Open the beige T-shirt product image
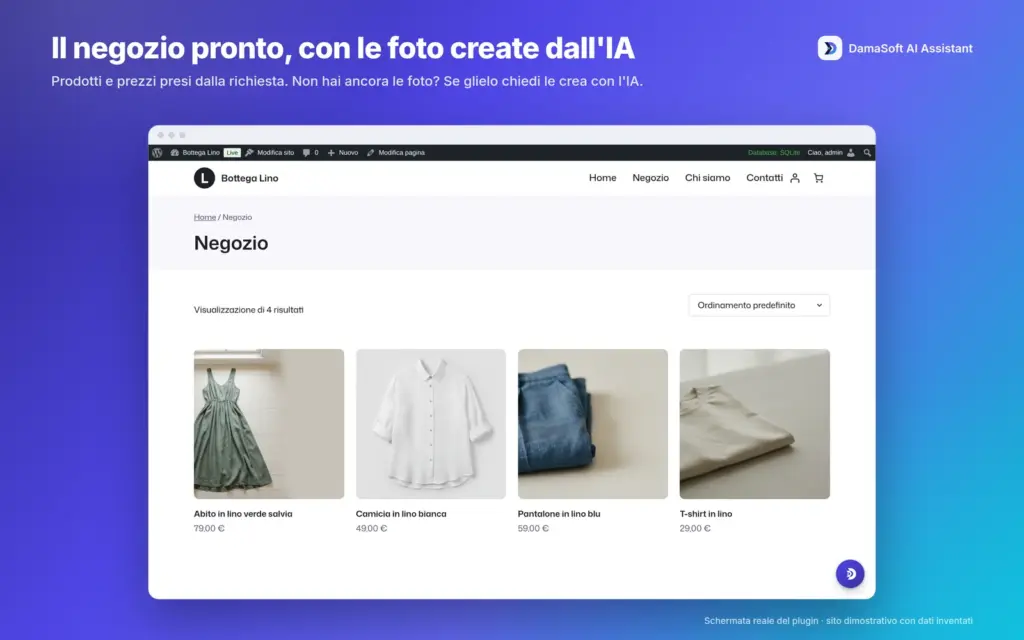This screenshot has height=640, width=1024. [755, 424]
